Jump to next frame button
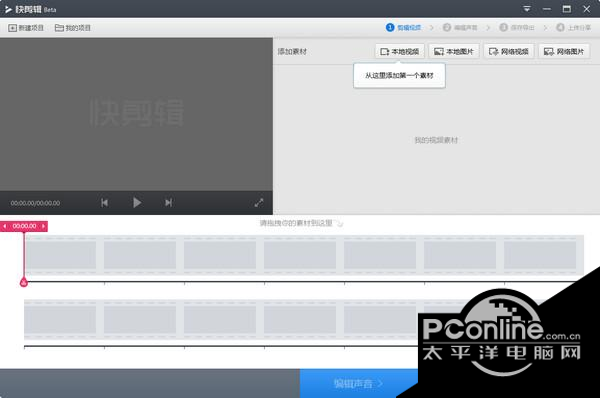The width and height of the screenshot is (600, 398). (168, 202)
